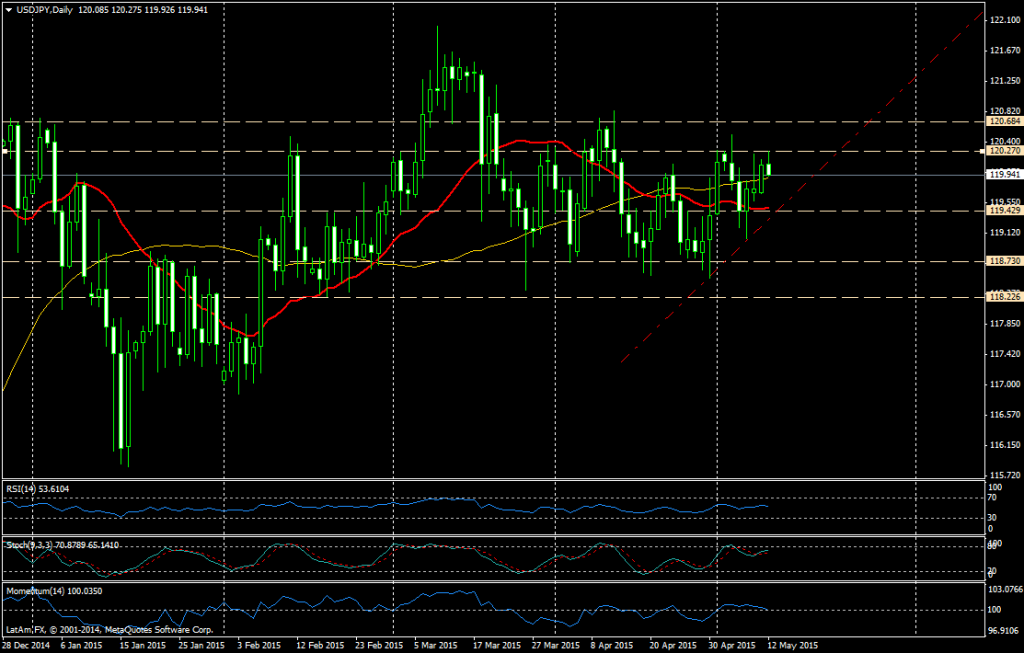Click the 28 Dec 2014 date label

26,645
